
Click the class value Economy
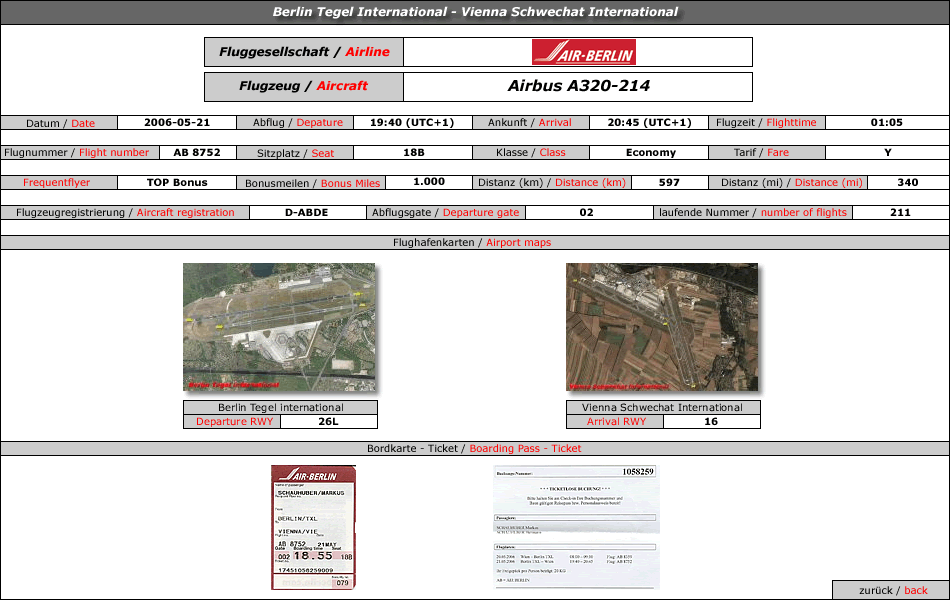[x=651, y=153]
